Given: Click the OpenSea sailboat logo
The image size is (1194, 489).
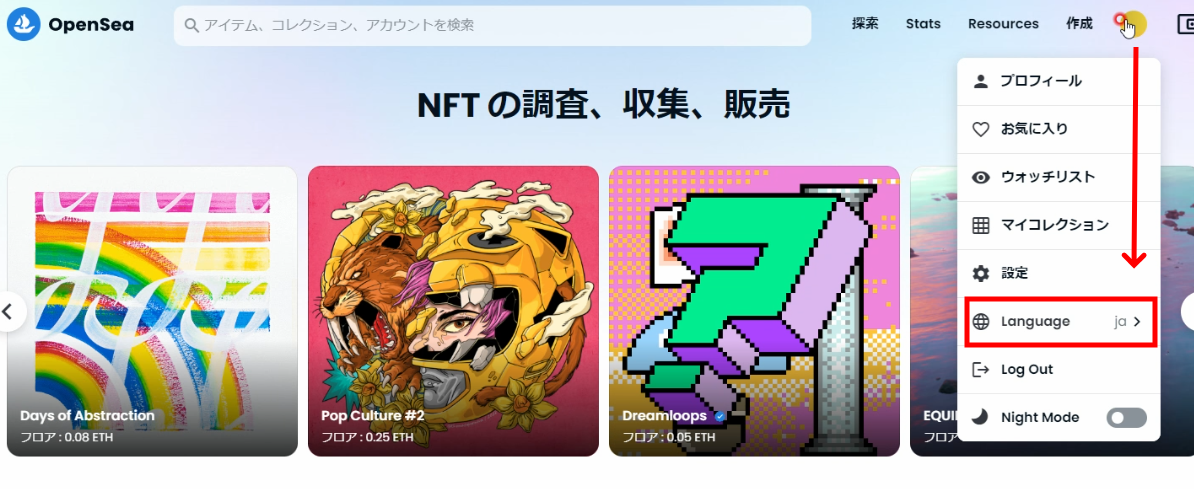Looking at the screenshot, I should (23, 24).
